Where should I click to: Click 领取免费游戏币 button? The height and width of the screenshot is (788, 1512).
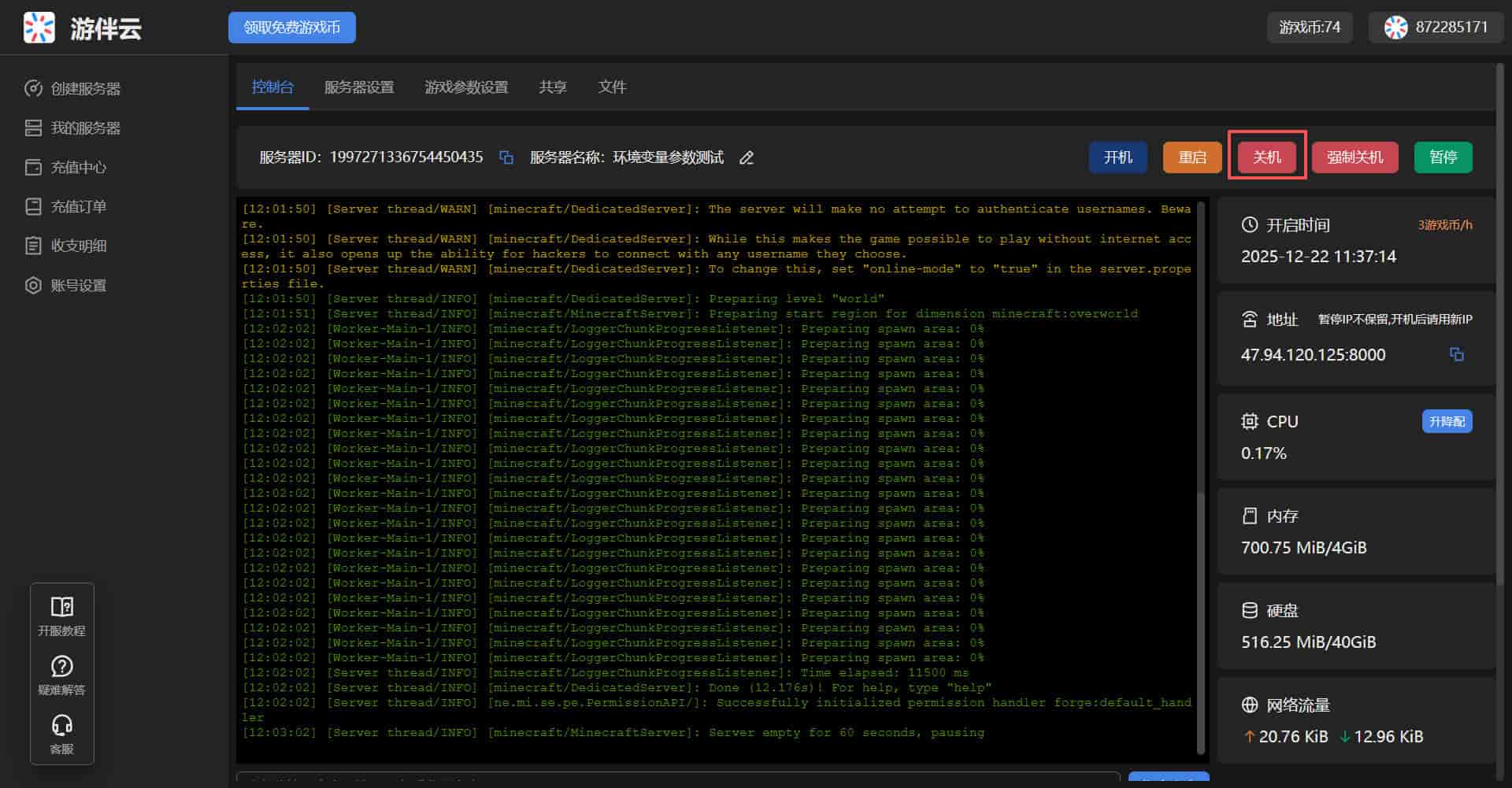coord(291,28)
